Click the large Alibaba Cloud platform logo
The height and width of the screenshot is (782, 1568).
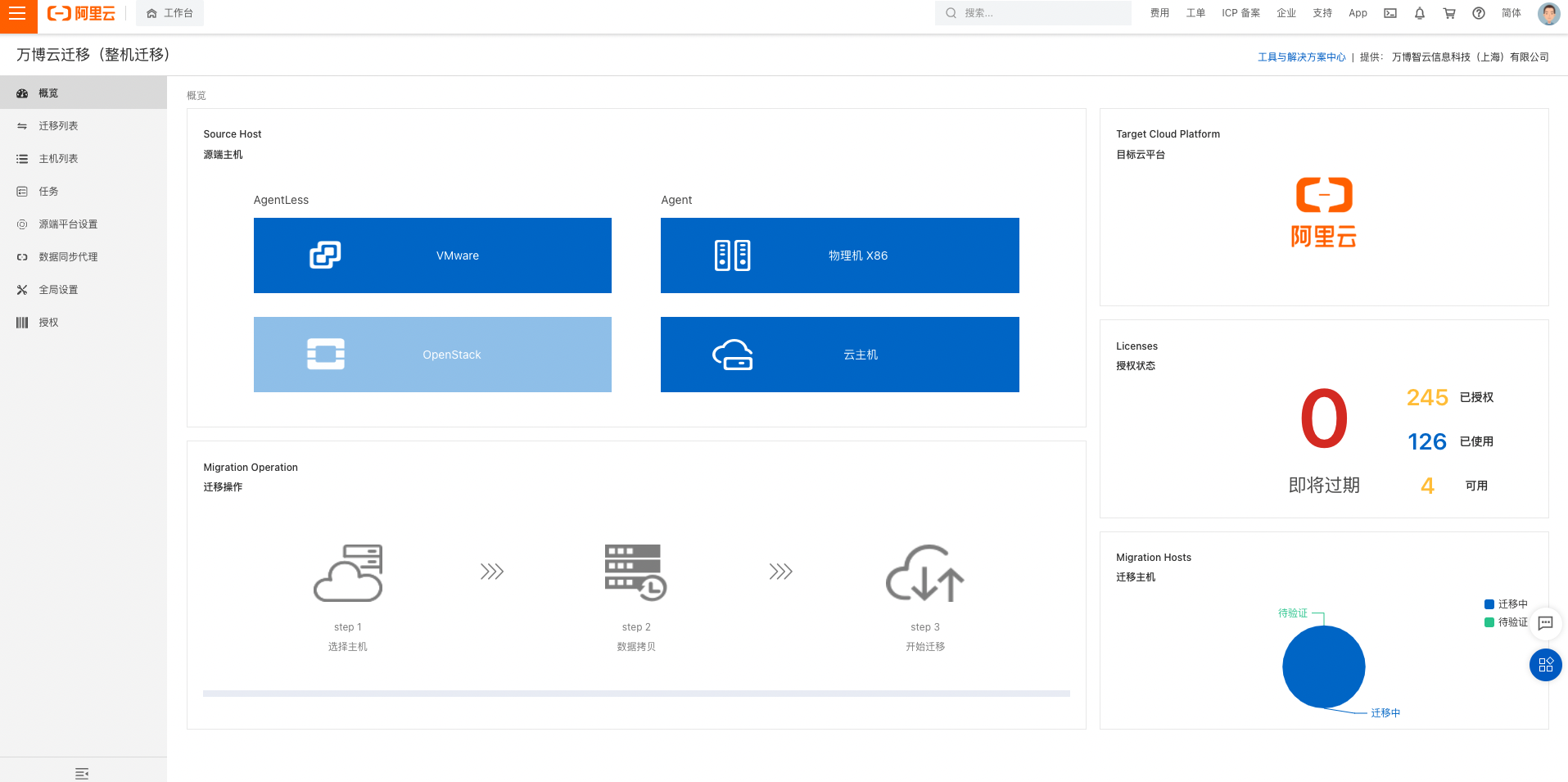tap(1324, 212)
